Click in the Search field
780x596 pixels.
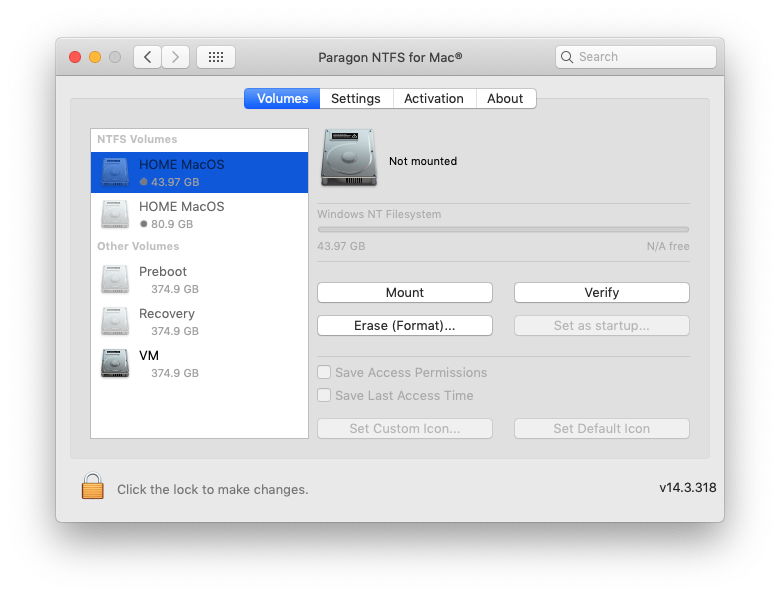636,57
